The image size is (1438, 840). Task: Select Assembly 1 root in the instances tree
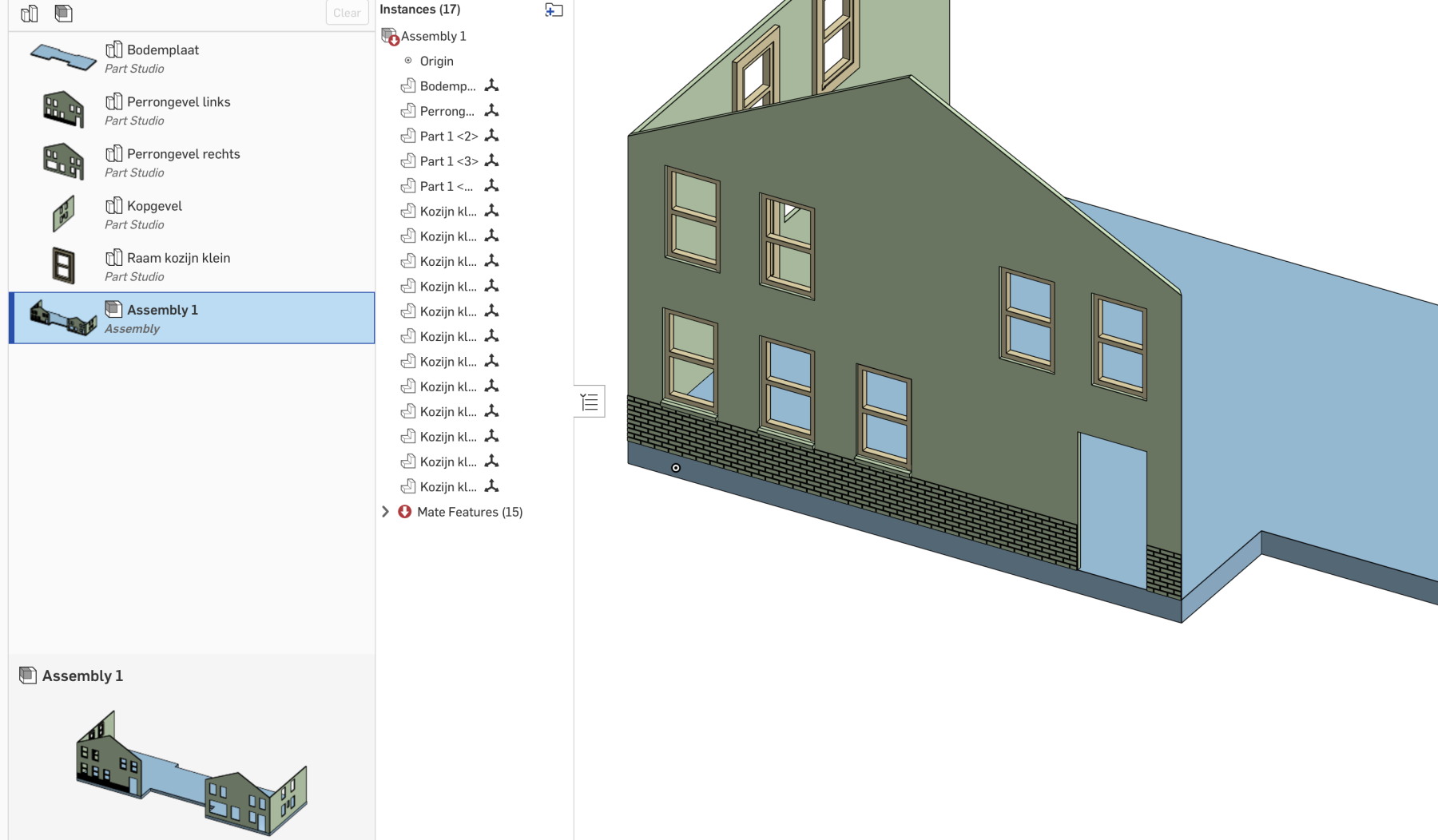[x=433, y=36]
